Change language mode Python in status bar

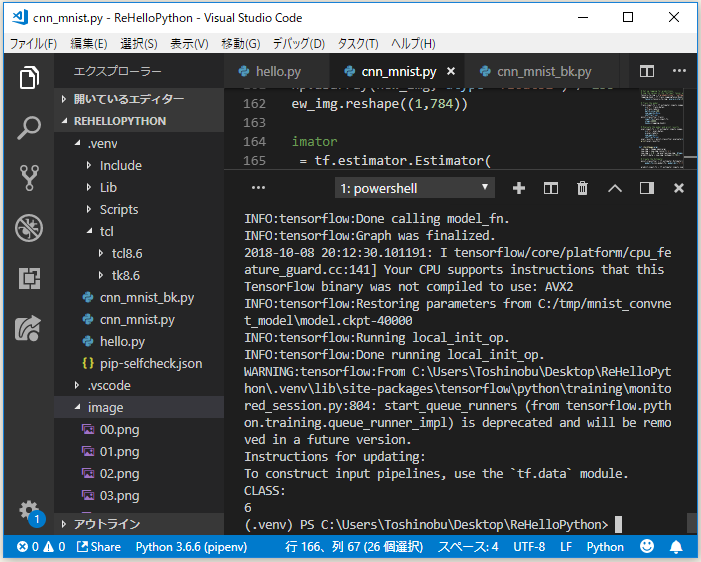click(x=605, y=547)
